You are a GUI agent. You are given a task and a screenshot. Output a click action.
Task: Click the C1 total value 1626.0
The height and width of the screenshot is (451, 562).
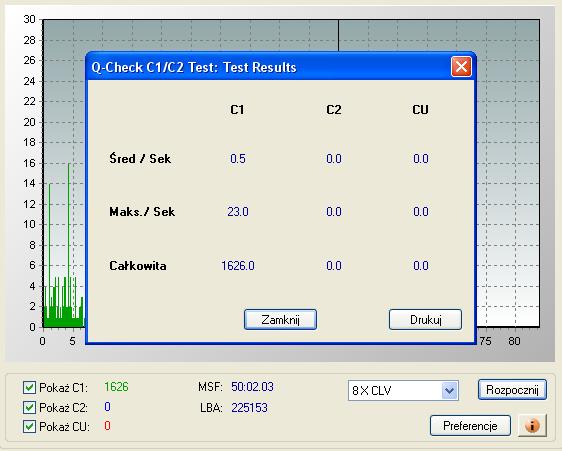(x=238, y=266)
